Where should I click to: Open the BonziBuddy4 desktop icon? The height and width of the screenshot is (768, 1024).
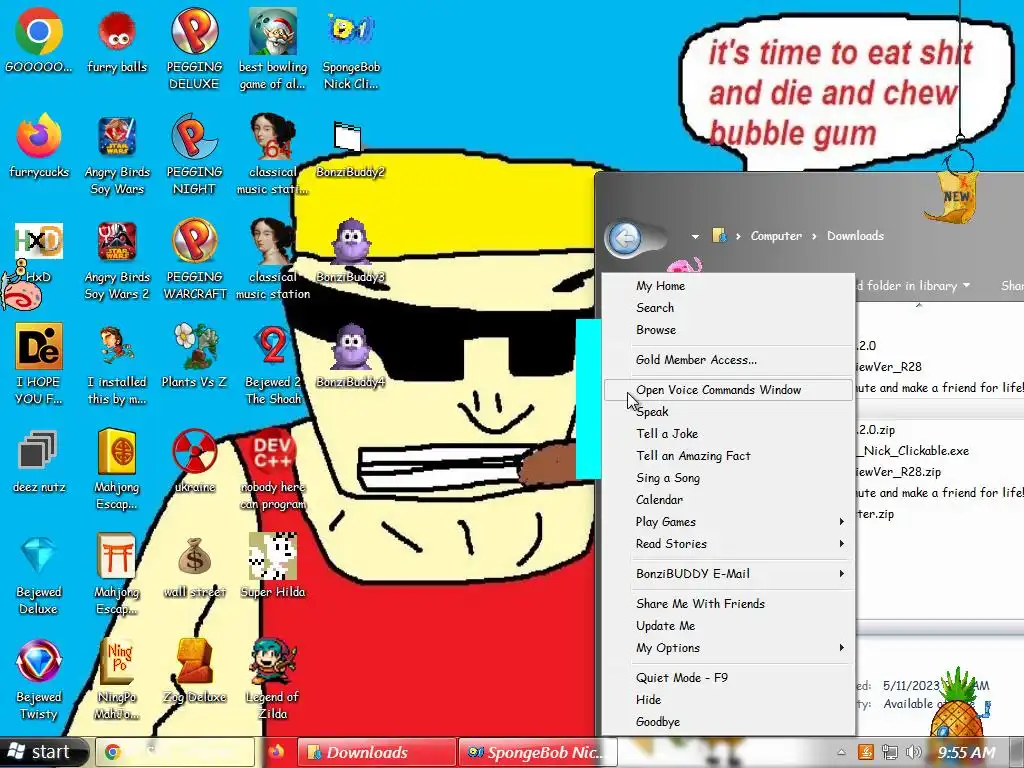tap(350, 356)
